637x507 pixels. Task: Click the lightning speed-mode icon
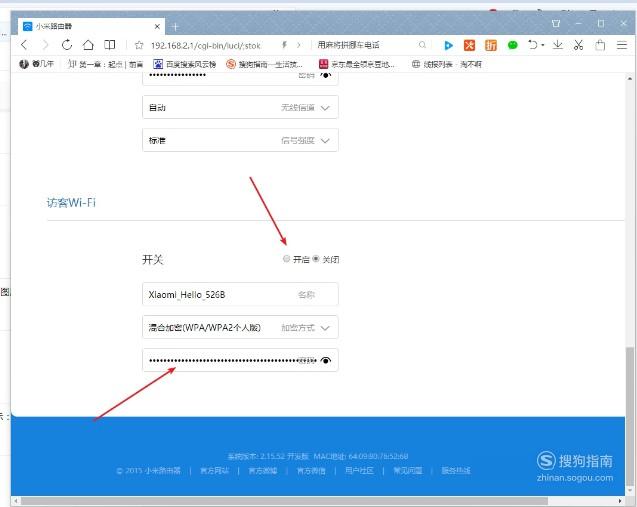pyautogui.click(x=284, y=45)
